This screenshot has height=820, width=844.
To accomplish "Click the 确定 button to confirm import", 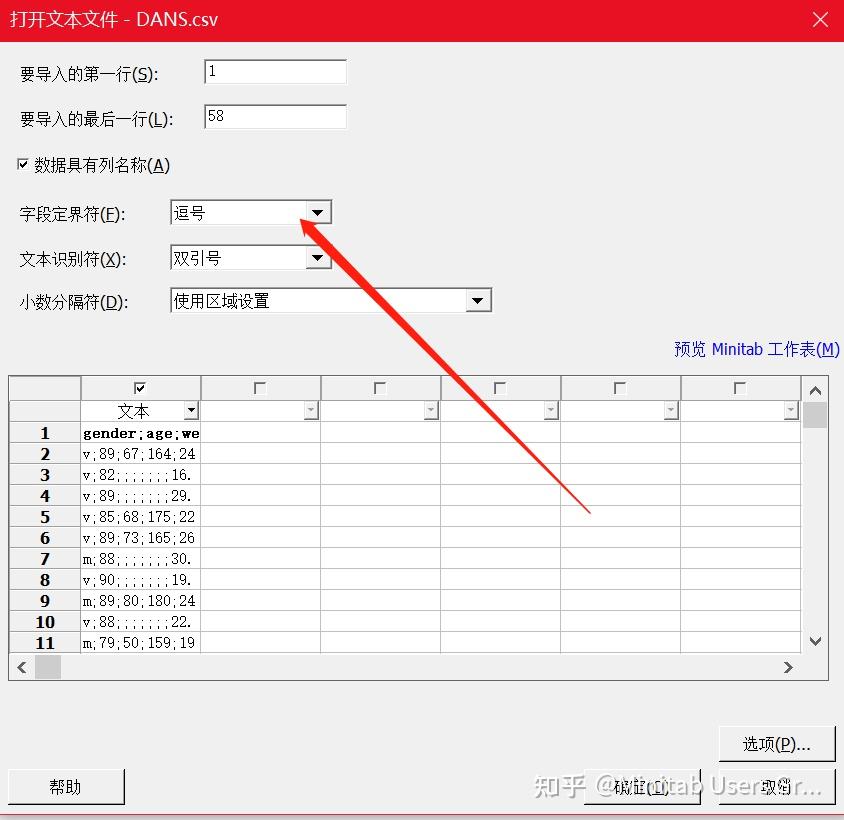I will pos(643,786).
